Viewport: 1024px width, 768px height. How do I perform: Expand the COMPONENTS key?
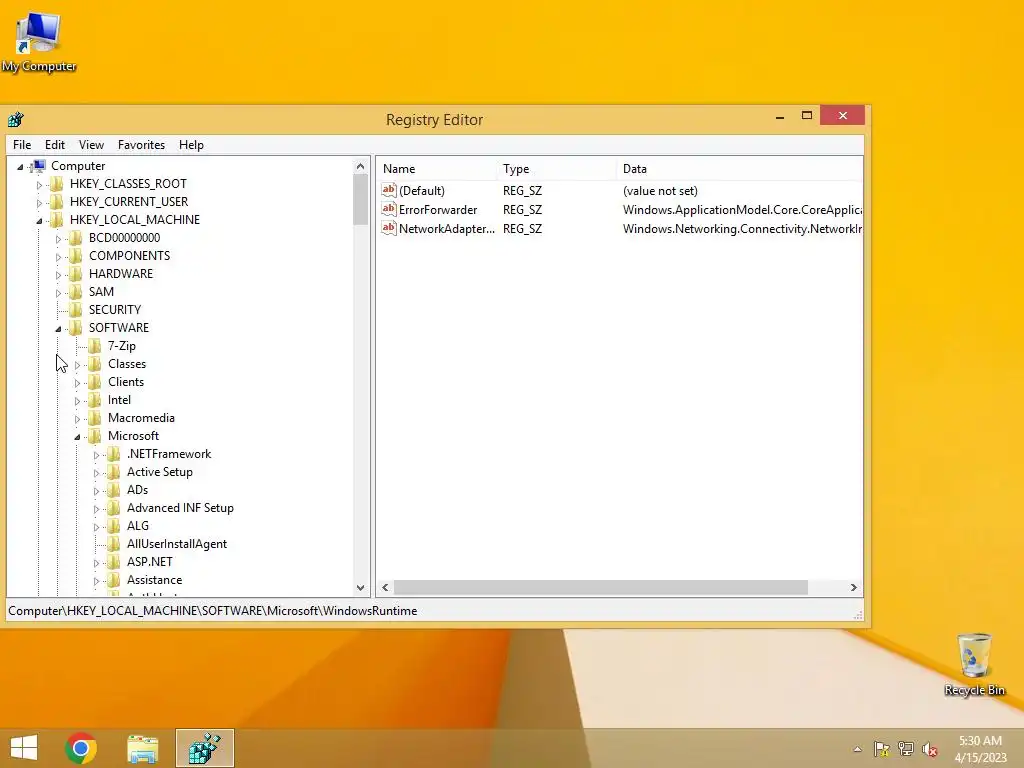tap(58, 257)
